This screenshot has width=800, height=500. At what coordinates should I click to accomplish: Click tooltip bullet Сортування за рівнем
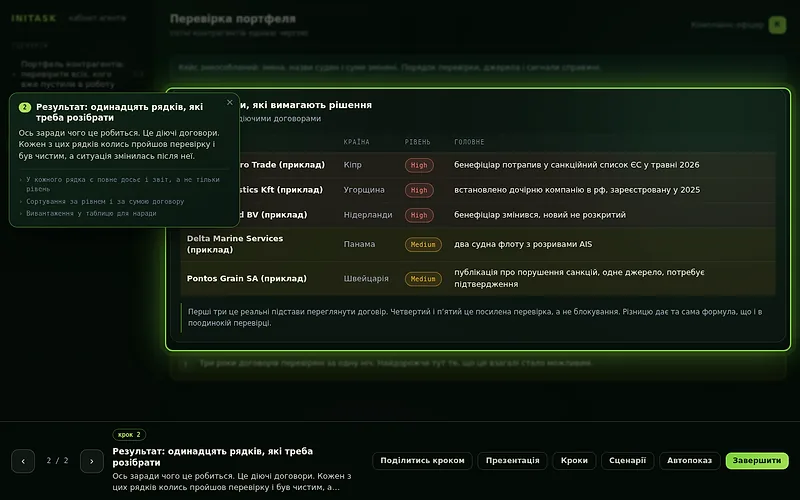tap(105, 202)
